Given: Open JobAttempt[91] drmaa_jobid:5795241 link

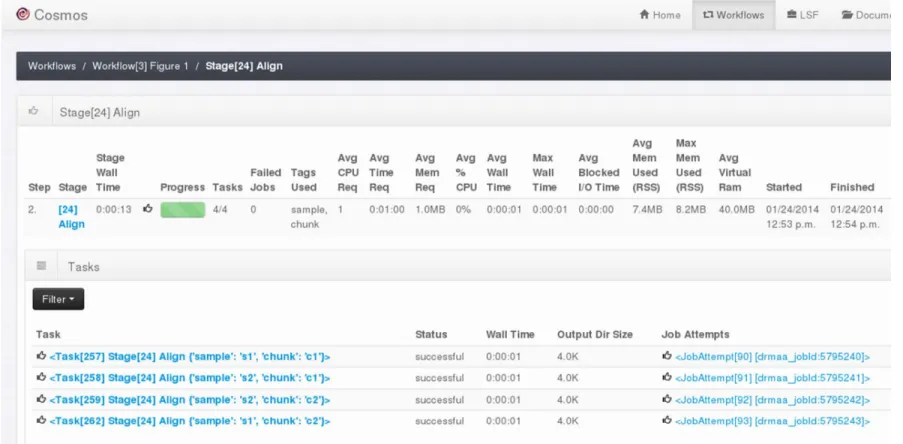Looking at the screenshot, I should point(772,378).
